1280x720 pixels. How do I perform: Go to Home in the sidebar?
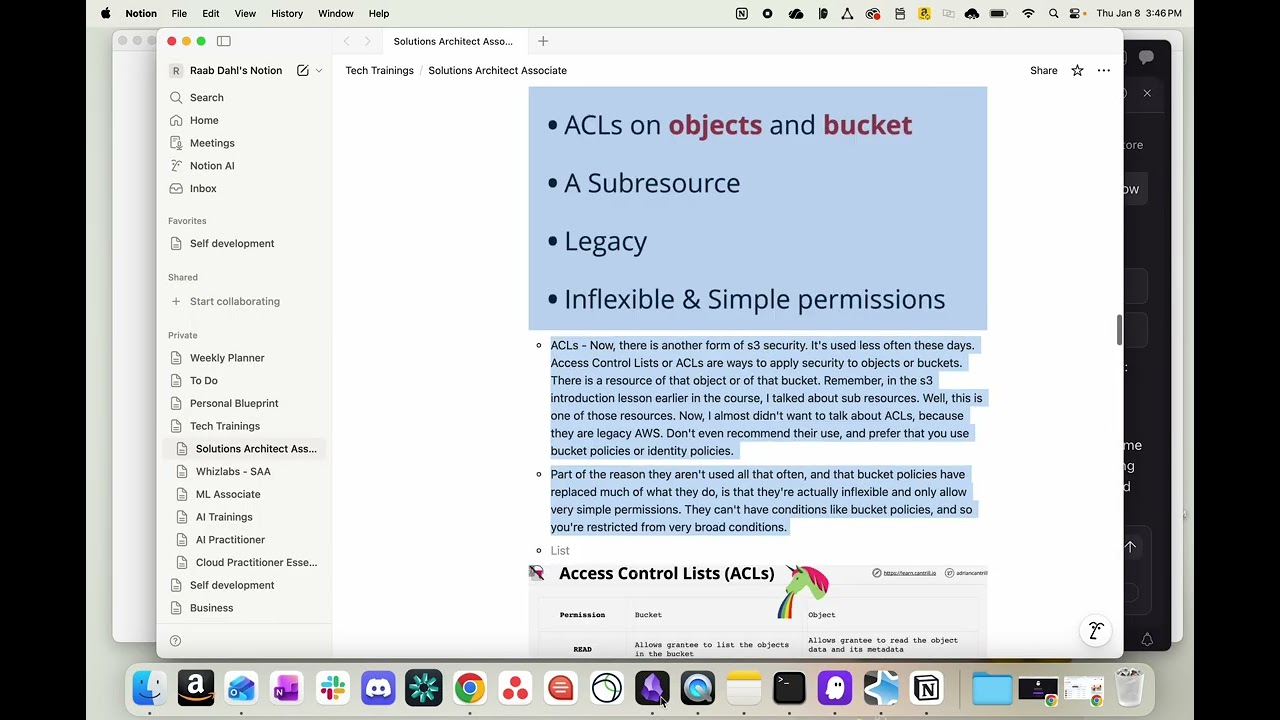tap(246, 120)
